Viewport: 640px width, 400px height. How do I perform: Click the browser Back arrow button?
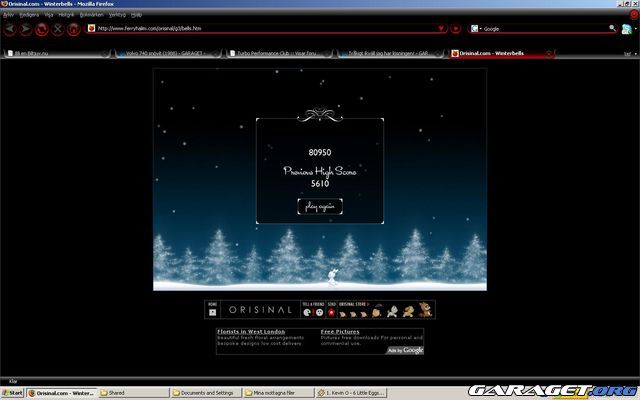point(9,29)
